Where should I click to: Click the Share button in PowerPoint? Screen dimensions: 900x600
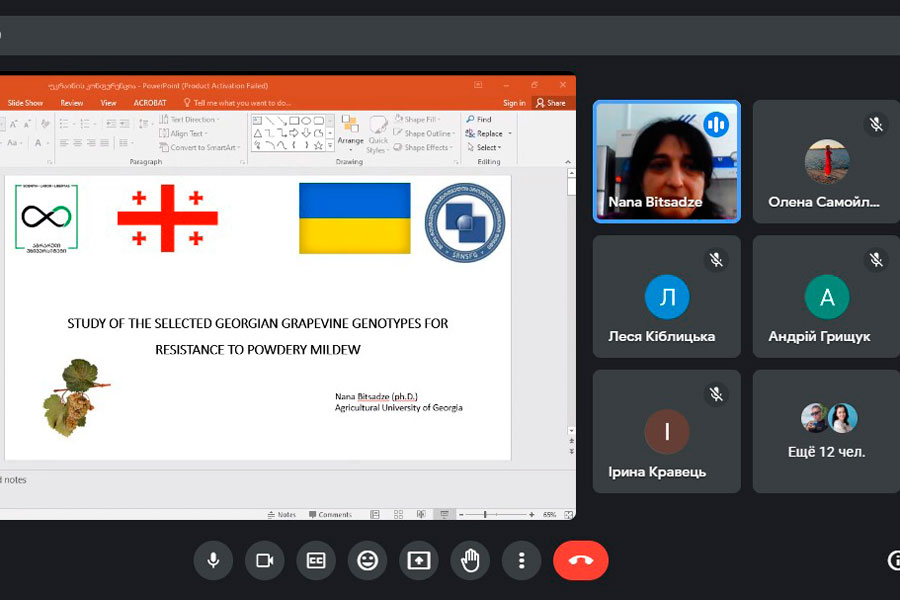(550, 103)
